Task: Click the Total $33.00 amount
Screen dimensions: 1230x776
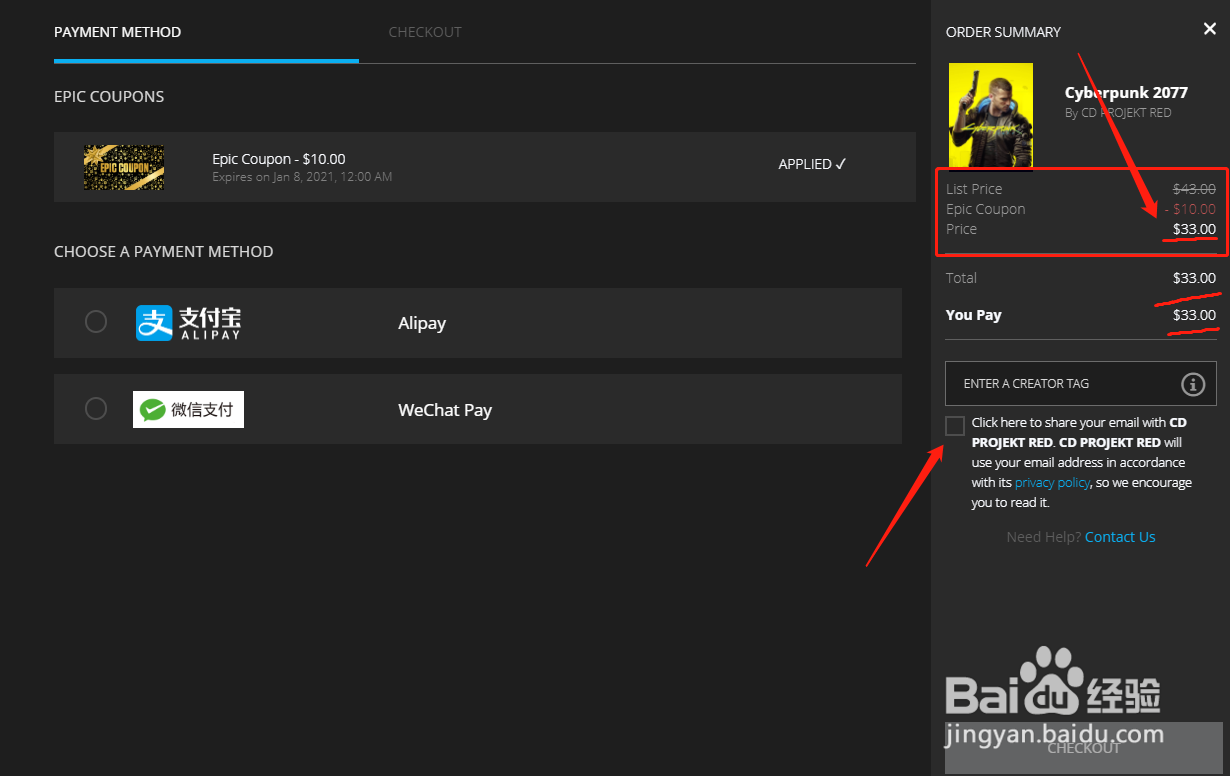Action: click(x=1194, y=278)
